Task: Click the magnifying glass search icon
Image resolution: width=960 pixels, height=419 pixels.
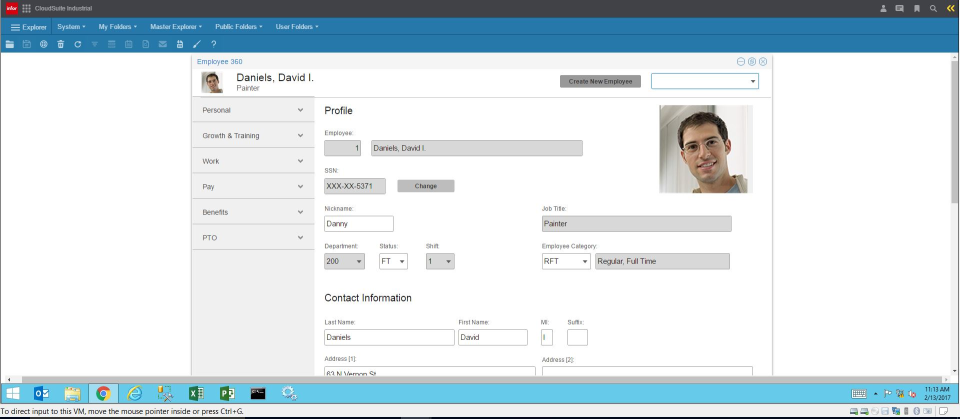Action: [x=933, y=8]
